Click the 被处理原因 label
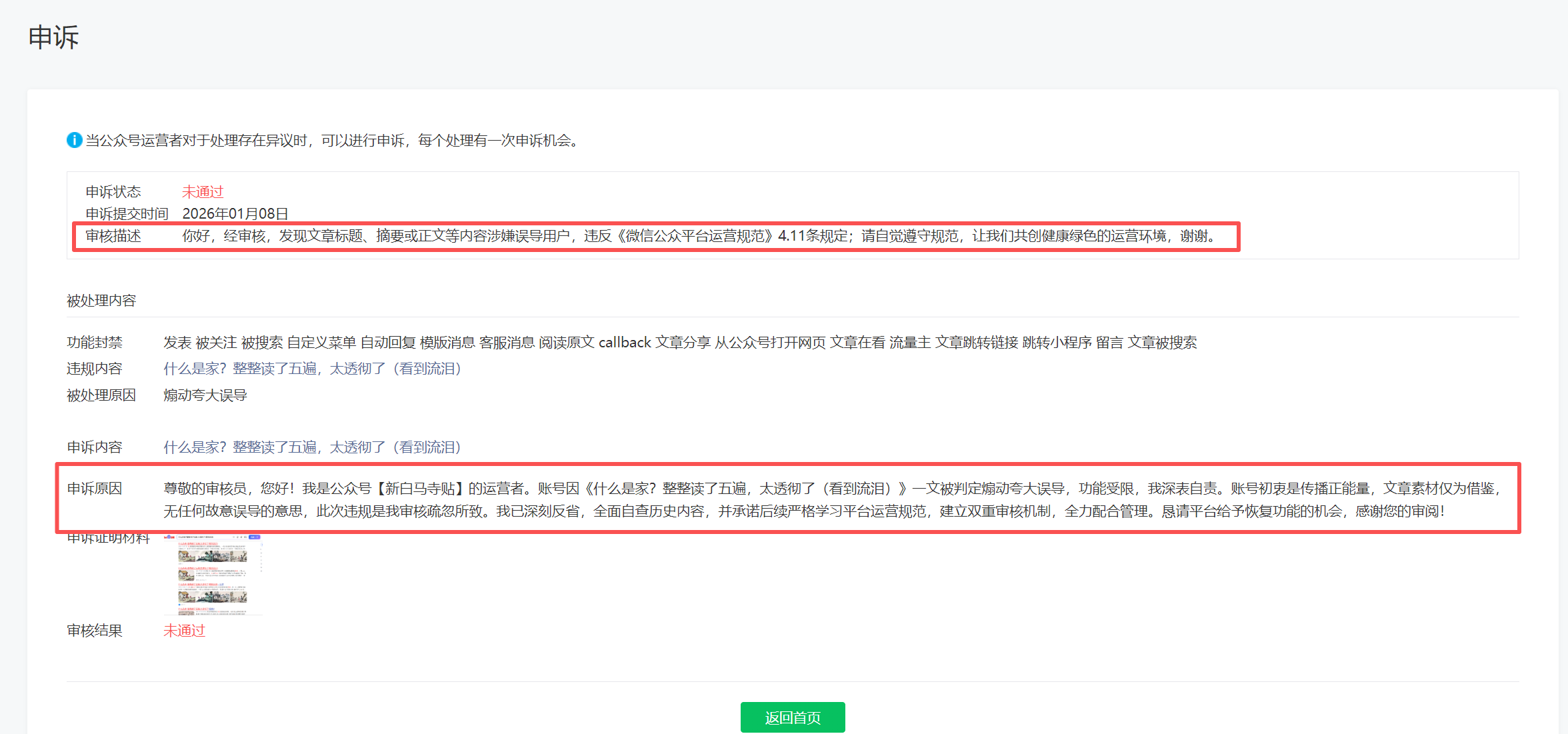Viewport: 1568px width, 734px height. click(x=101, y=395)
